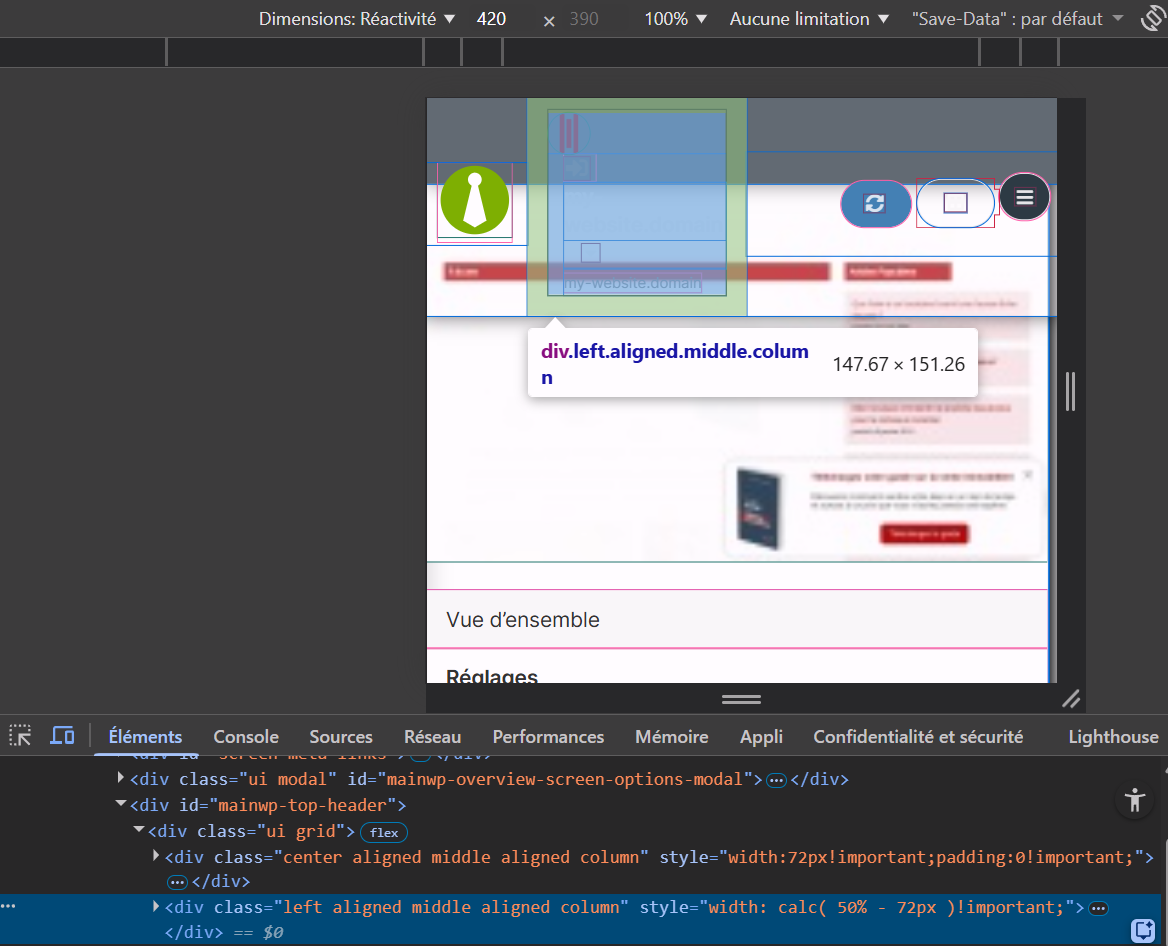Click the blue sync refresh button

coord(875,203)
